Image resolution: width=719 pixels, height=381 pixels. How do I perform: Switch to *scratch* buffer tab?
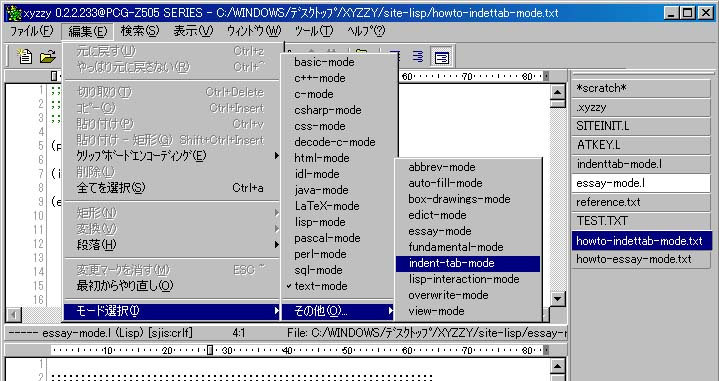click(641, 88)
